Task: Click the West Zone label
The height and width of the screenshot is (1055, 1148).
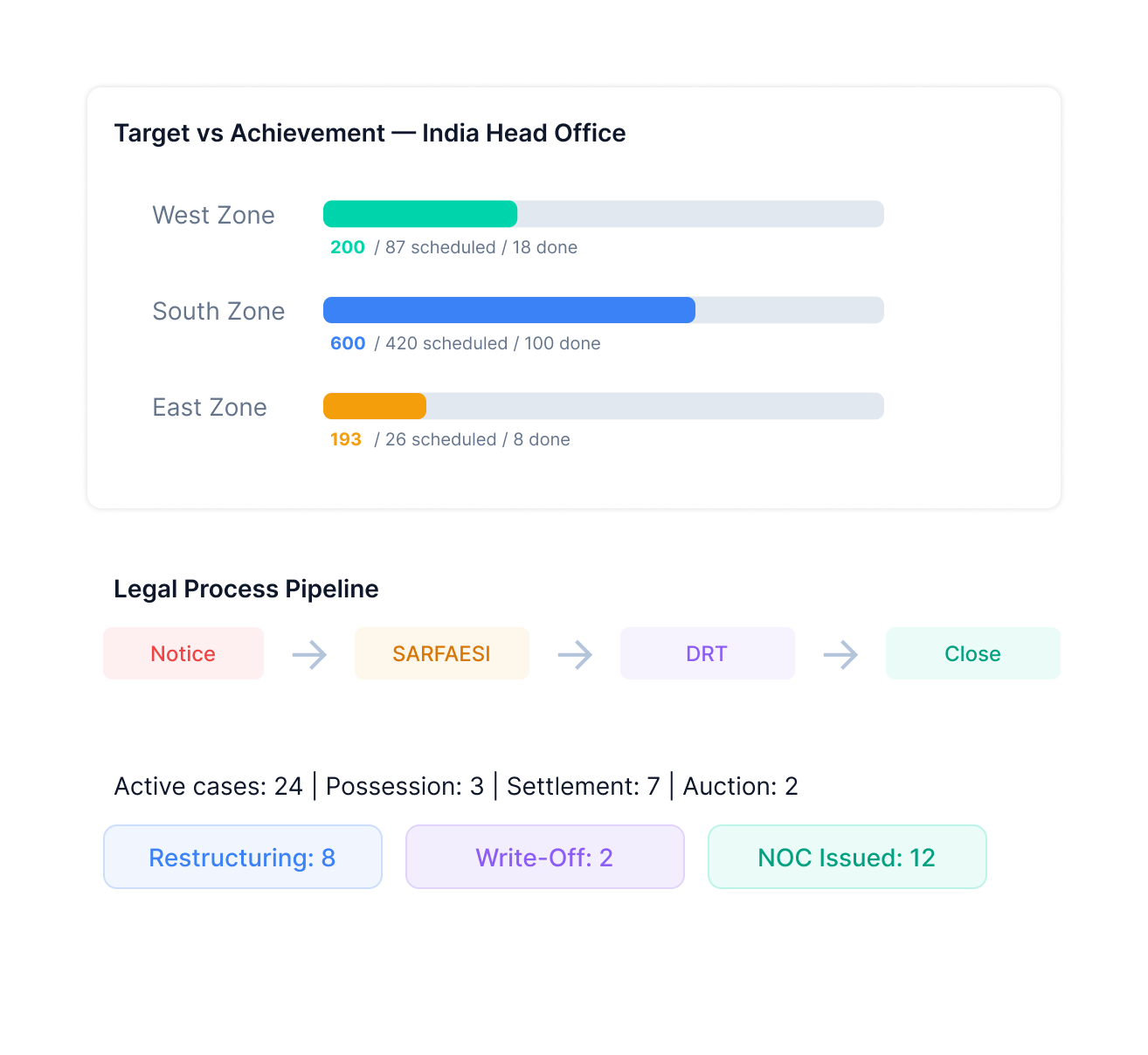Action: (213, 215)
